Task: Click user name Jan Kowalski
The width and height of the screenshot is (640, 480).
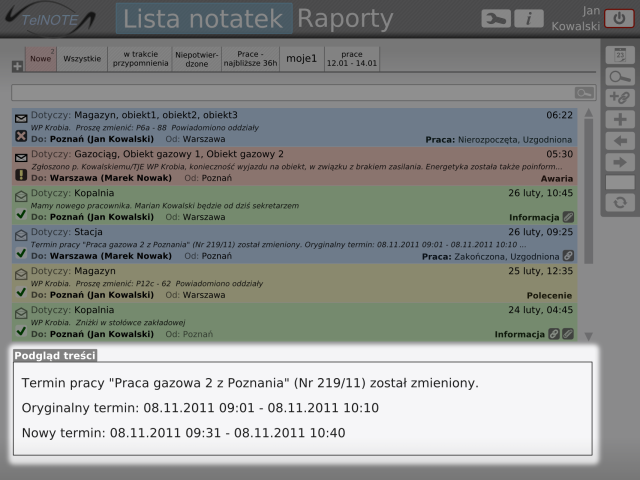Action: (x=576, y=18)
